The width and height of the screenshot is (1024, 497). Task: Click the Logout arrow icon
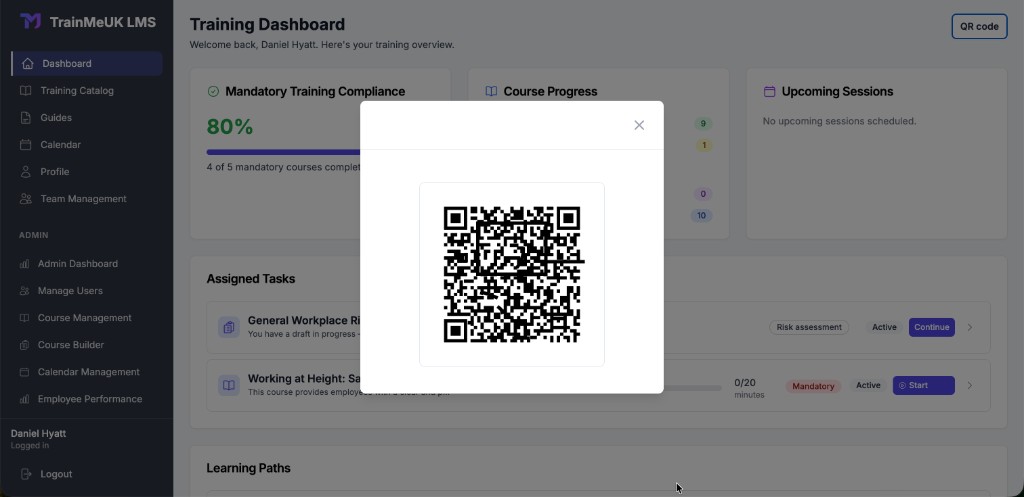(25, 474)
